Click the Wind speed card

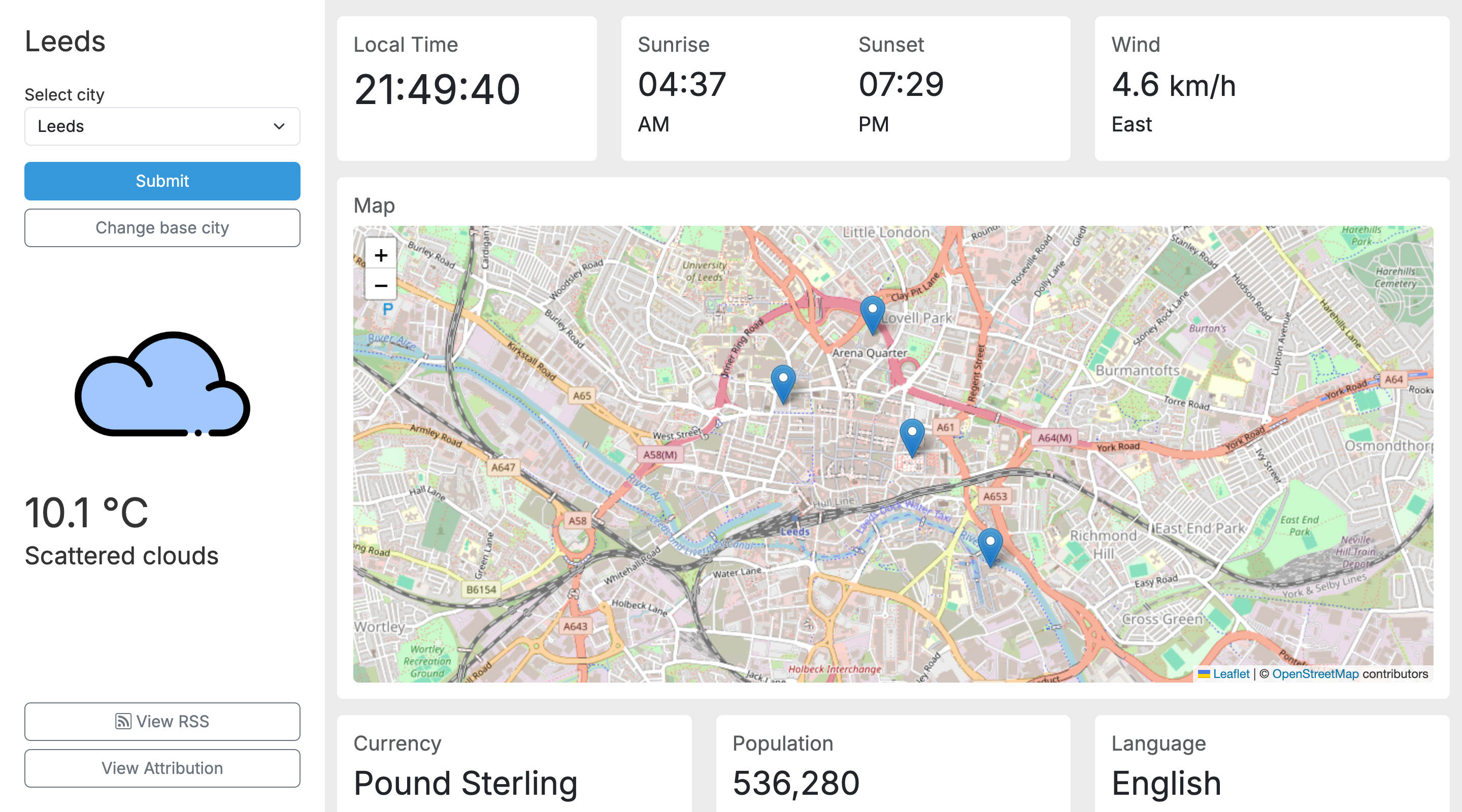click(1271, 88)
